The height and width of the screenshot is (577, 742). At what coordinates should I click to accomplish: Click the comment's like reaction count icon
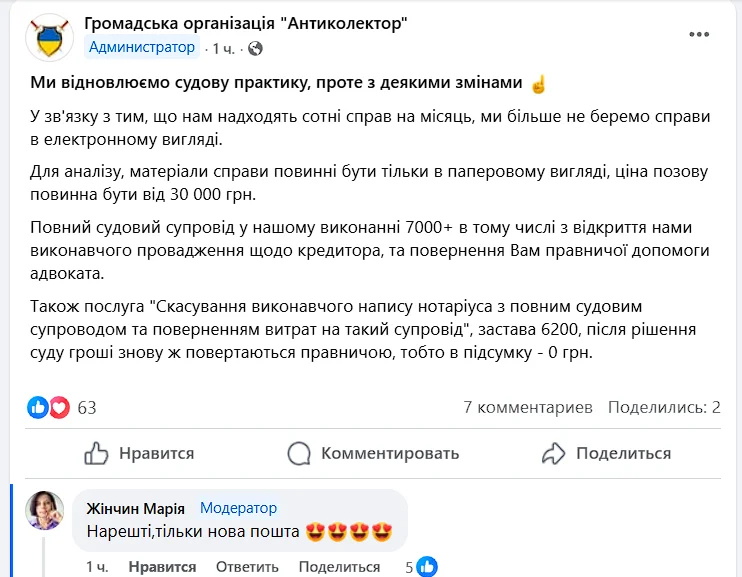tap(427, 567)
